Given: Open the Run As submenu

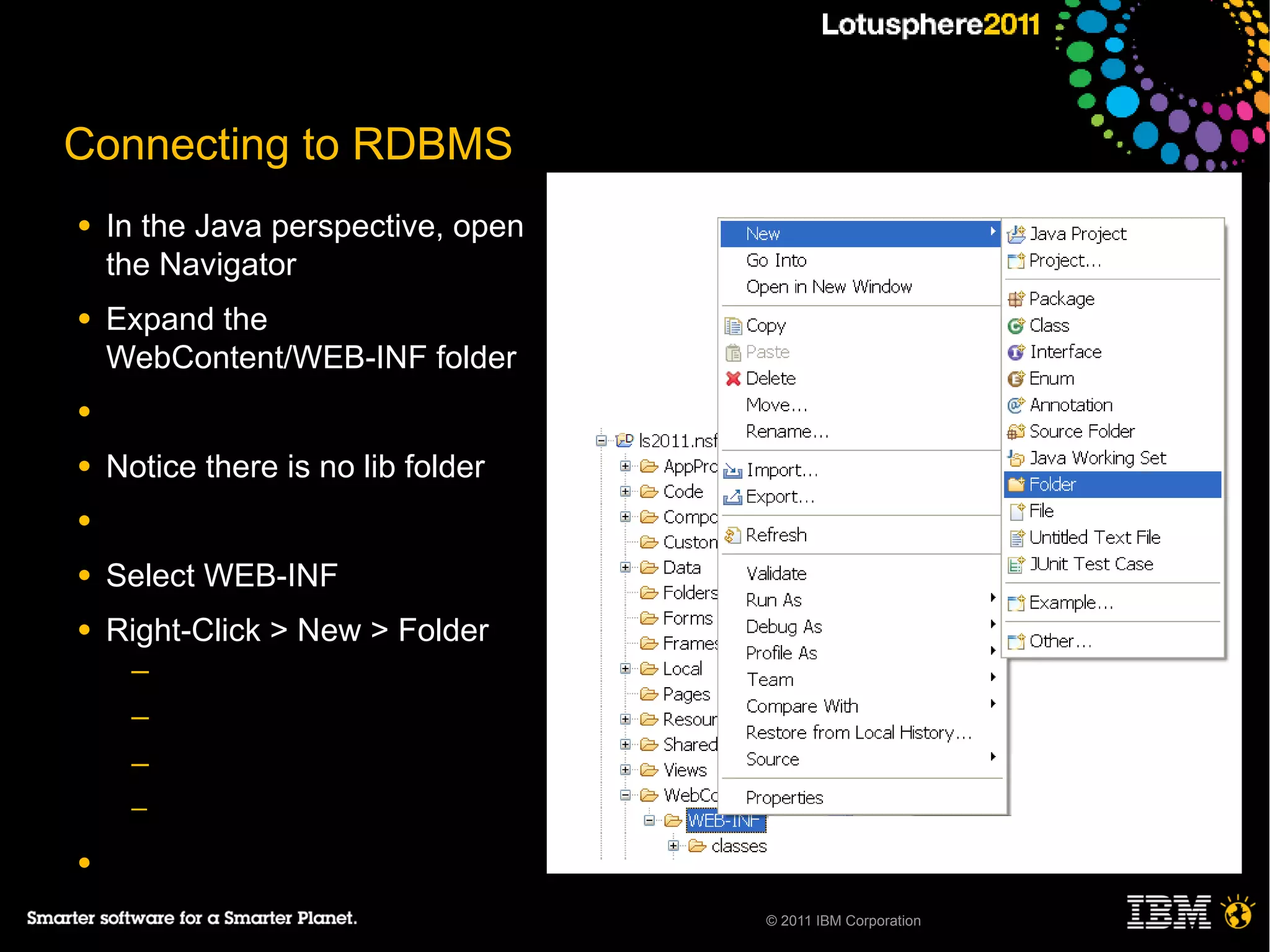Looking at the screenshot, I should pyautogui.click(x=860, y=600).
